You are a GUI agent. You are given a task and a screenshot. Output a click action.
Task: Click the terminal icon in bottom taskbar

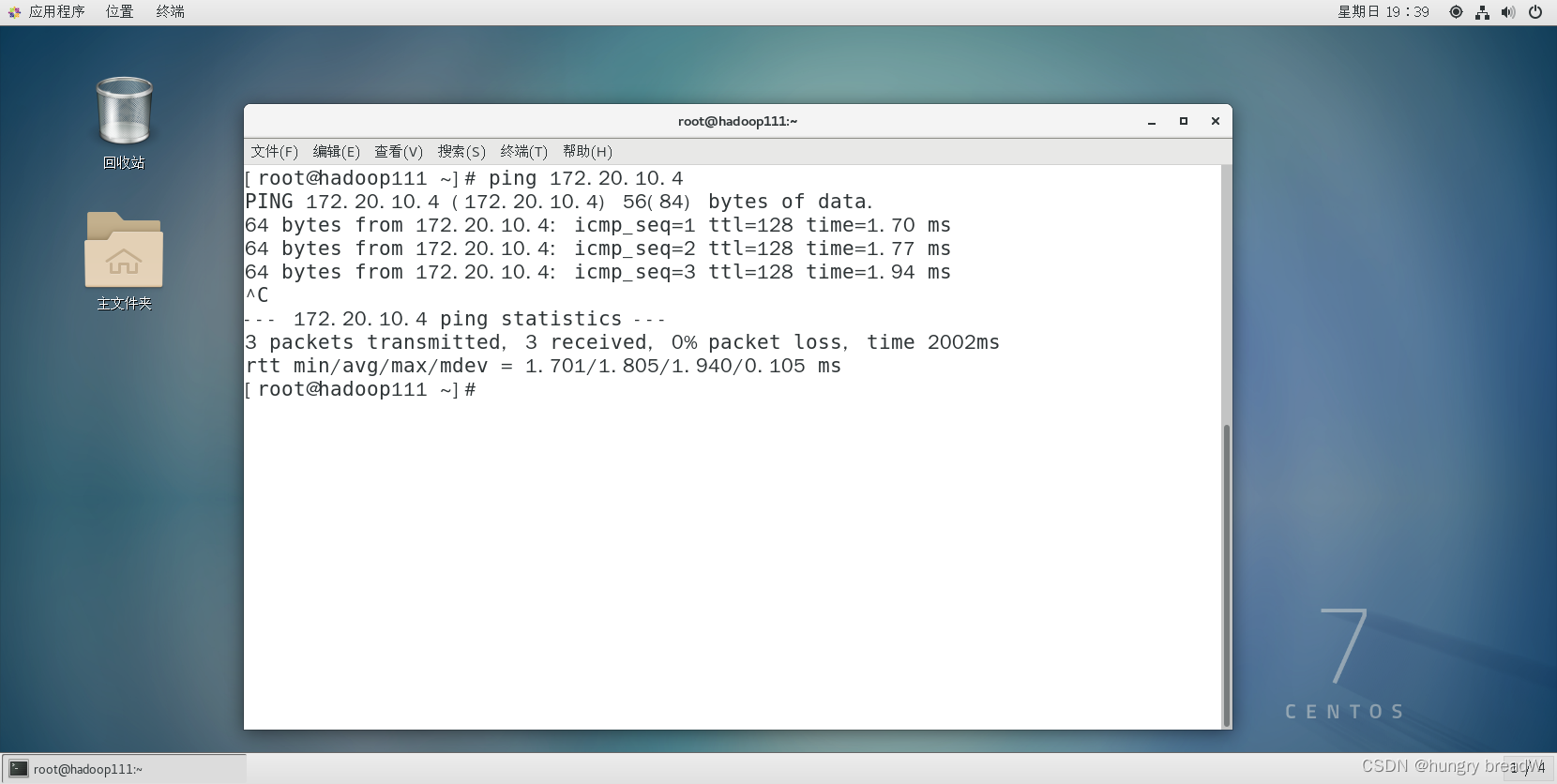click(x=19, y=769)
